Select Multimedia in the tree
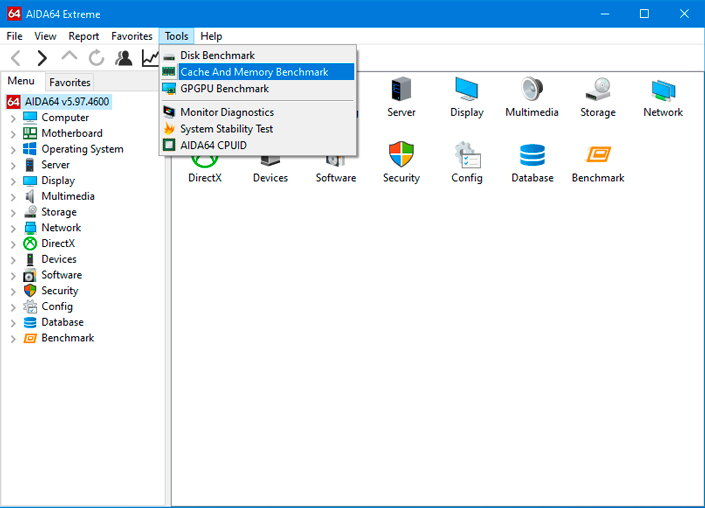Screen dimensions: 705x508 tap(68, 196)
